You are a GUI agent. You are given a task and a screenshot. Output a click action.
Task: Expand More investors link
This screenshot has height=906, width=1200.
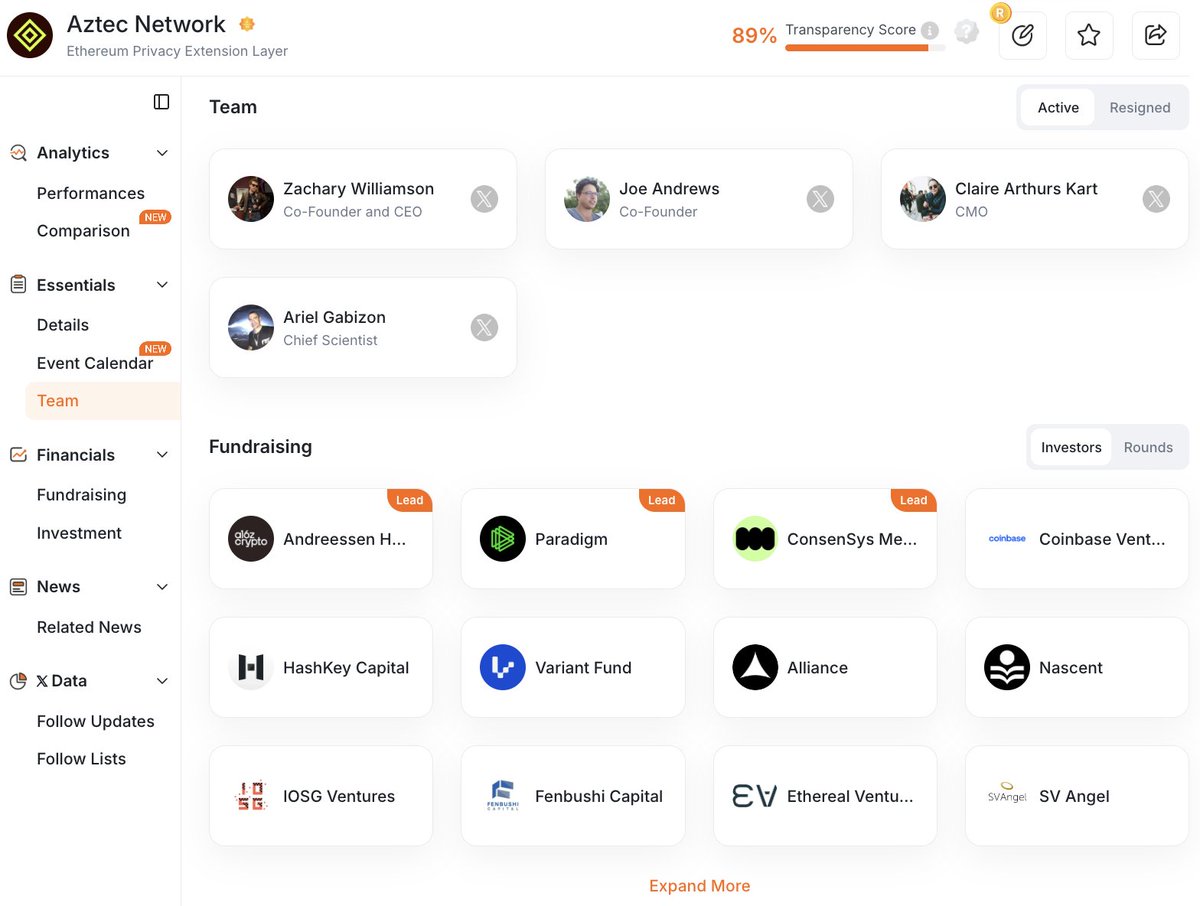tap(699, 886)
